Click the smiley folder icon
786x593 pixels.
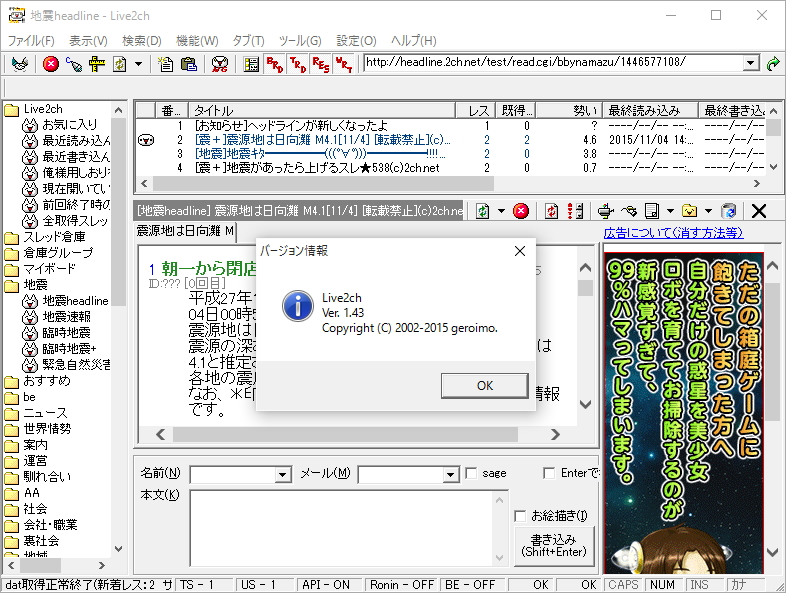tap(690, 211)
